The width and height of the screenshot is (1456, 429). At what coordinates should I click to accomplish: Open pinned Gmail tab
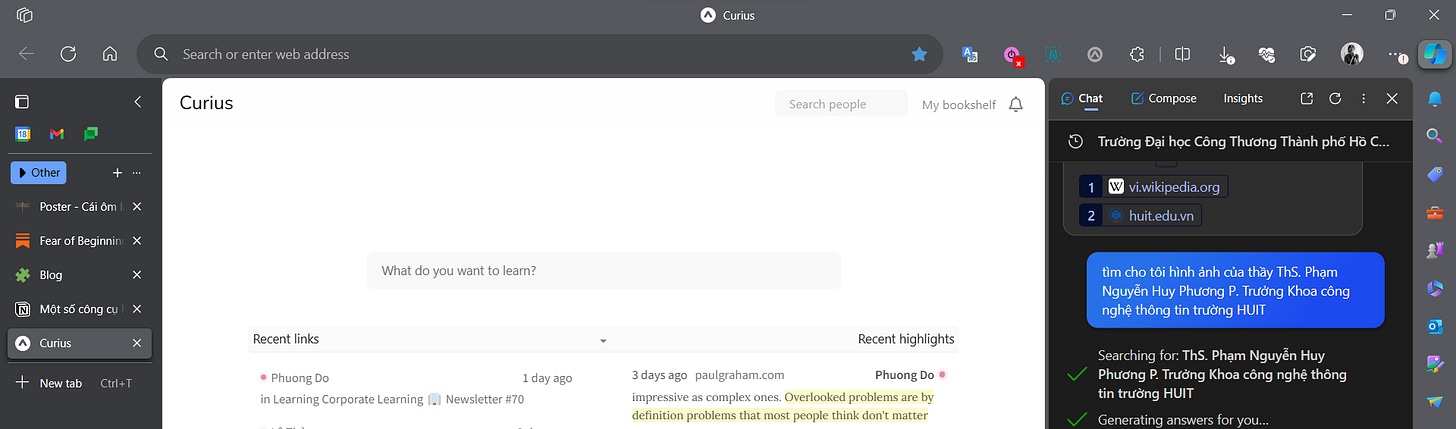(57, 133)
